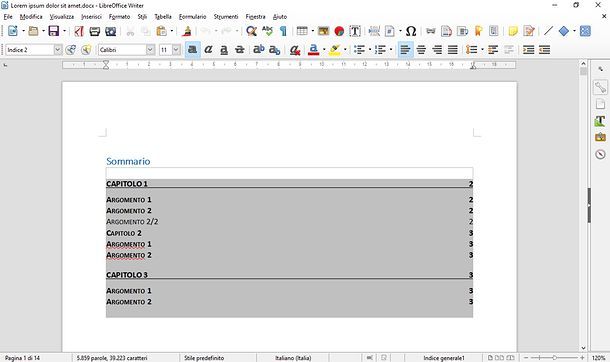
Task: Activate Clone Formatting paintbrush
Action: tap(187, 31)
